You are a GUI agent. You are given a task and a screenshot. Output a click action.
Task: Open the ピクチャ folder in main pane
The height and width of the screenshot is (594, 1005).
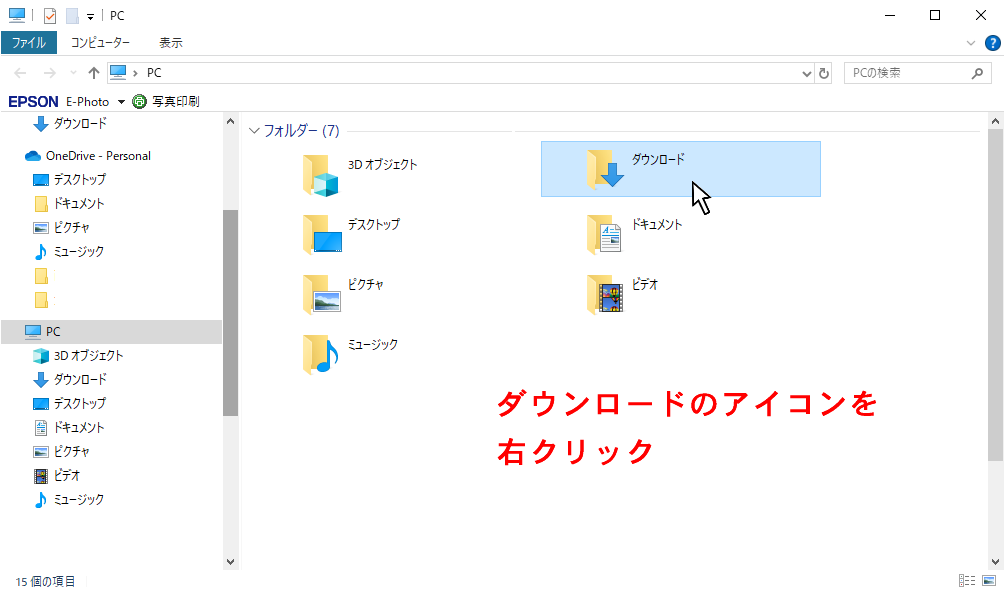pos(343,294)
